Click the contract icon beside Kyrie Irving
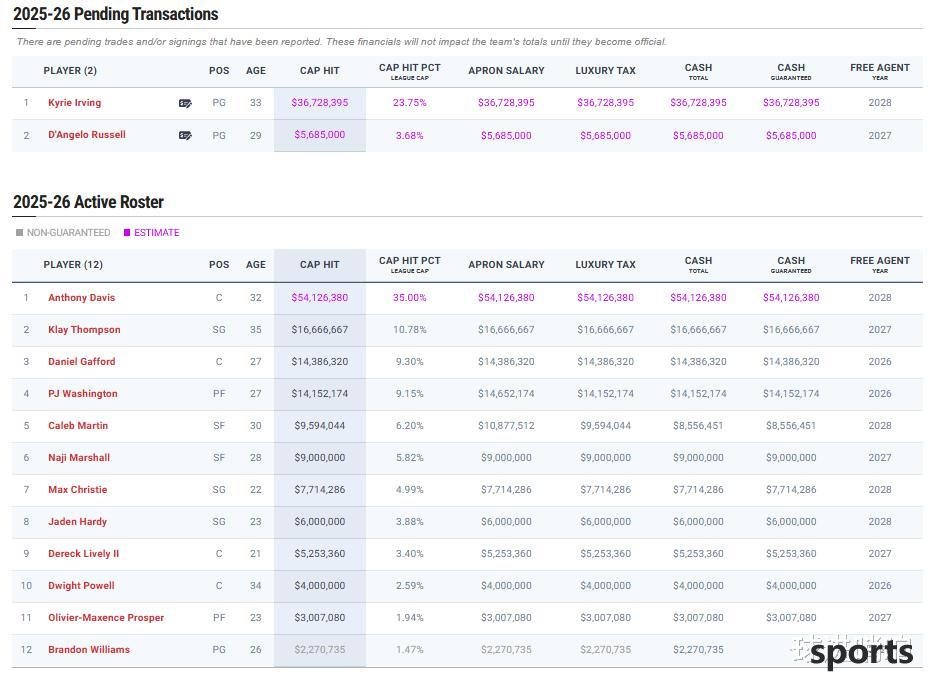 [185, 103]
